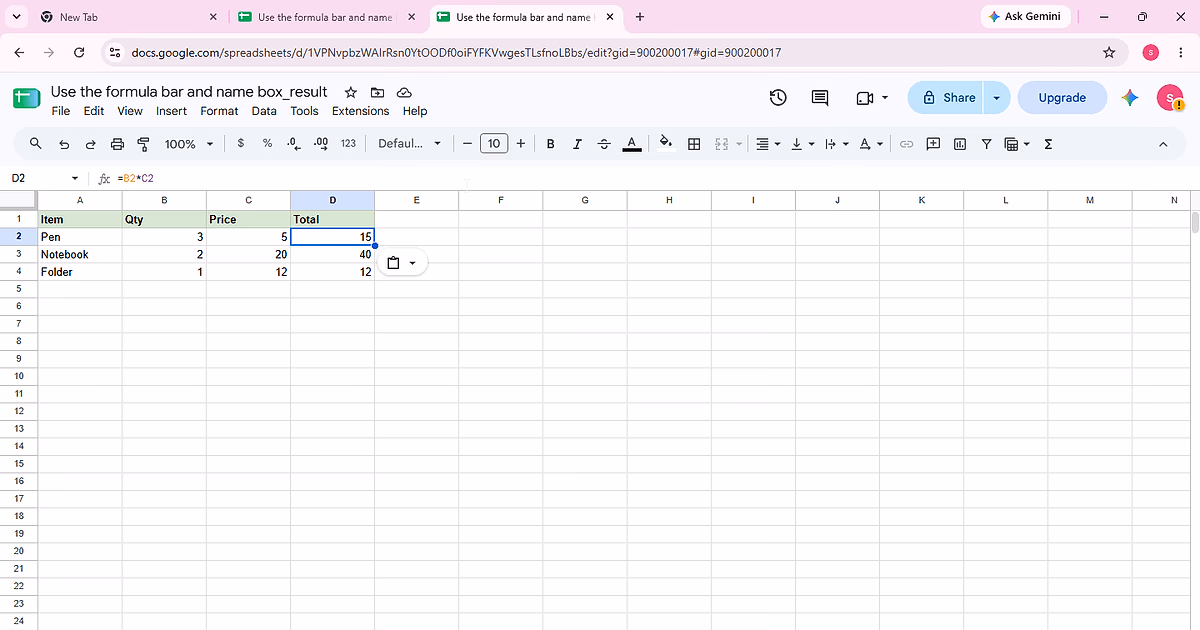Toggle bold formatting

click(550, 144)
